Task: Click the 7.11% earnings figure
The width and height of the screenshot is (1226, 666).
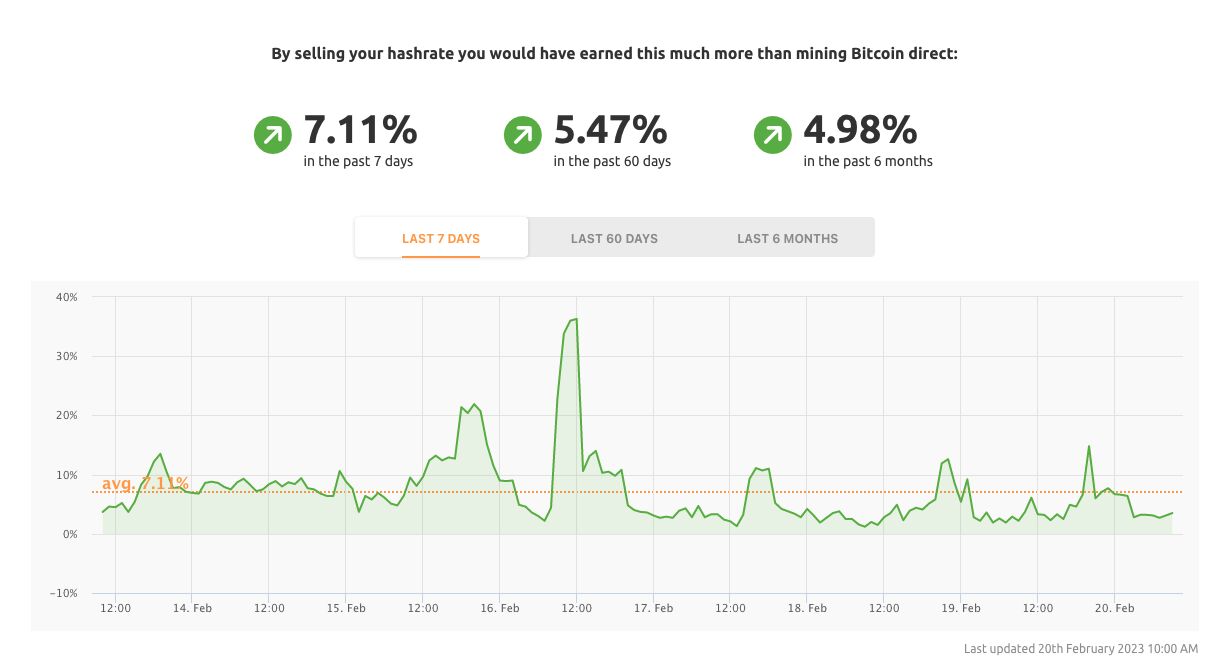Action: [x=360, y=129]
